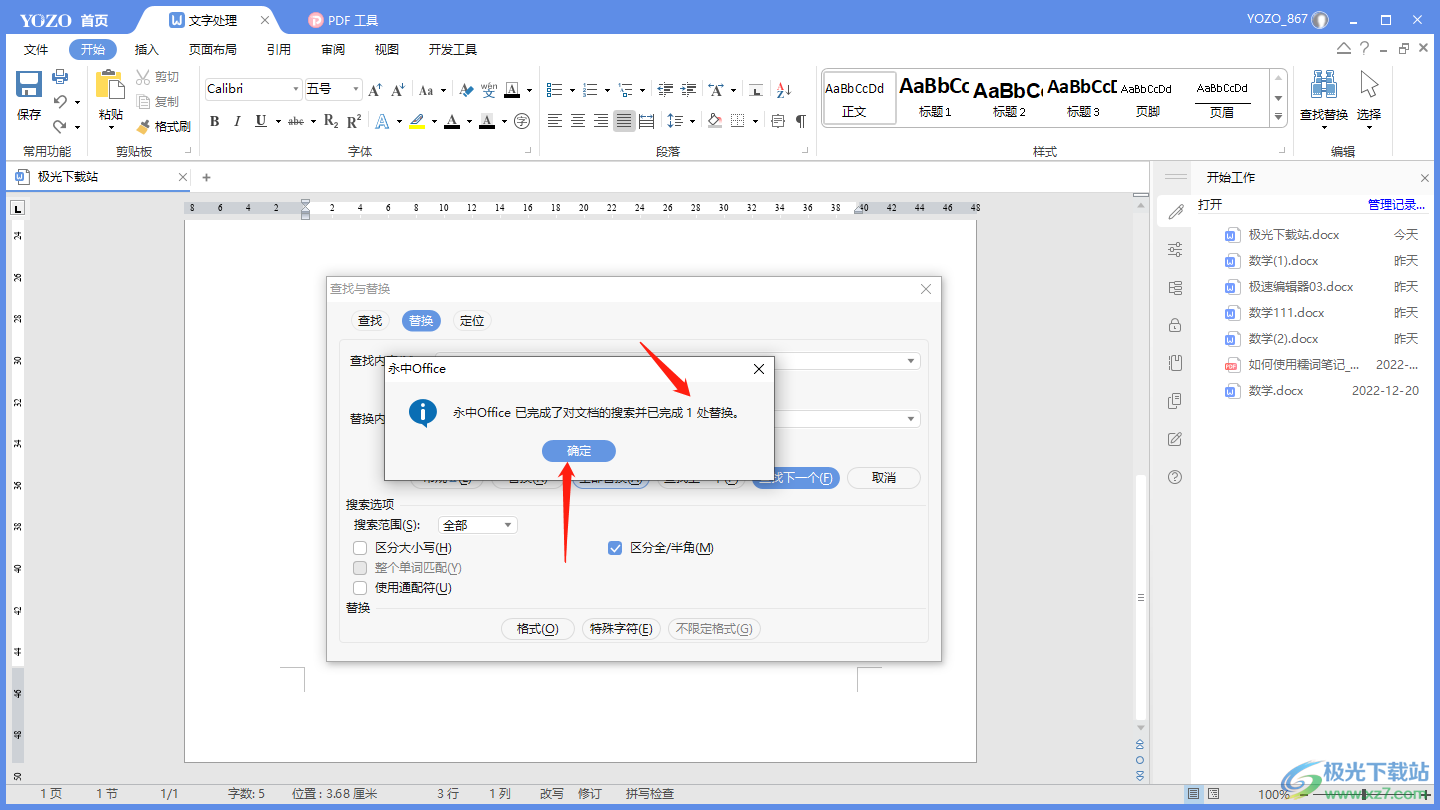Click the Numbered List icon
This screenshot has width=1440, height=810.
tap(590, 90)
